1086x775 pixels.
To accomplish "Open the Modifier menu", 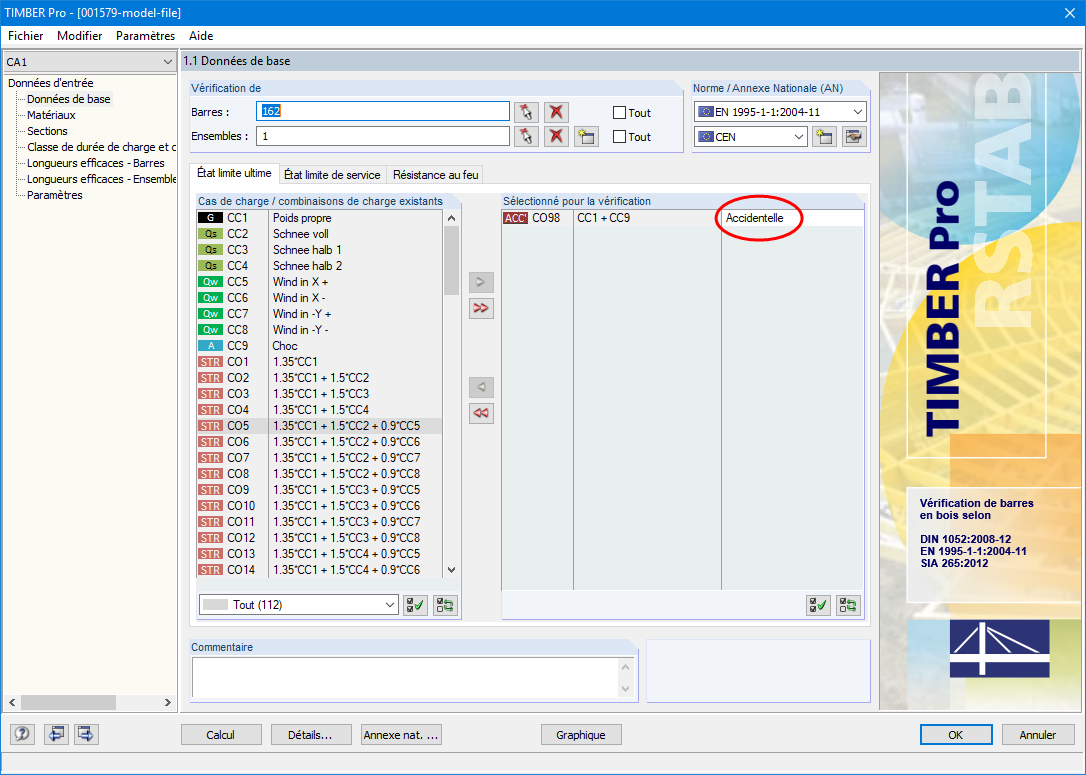I will pos(80,36).
